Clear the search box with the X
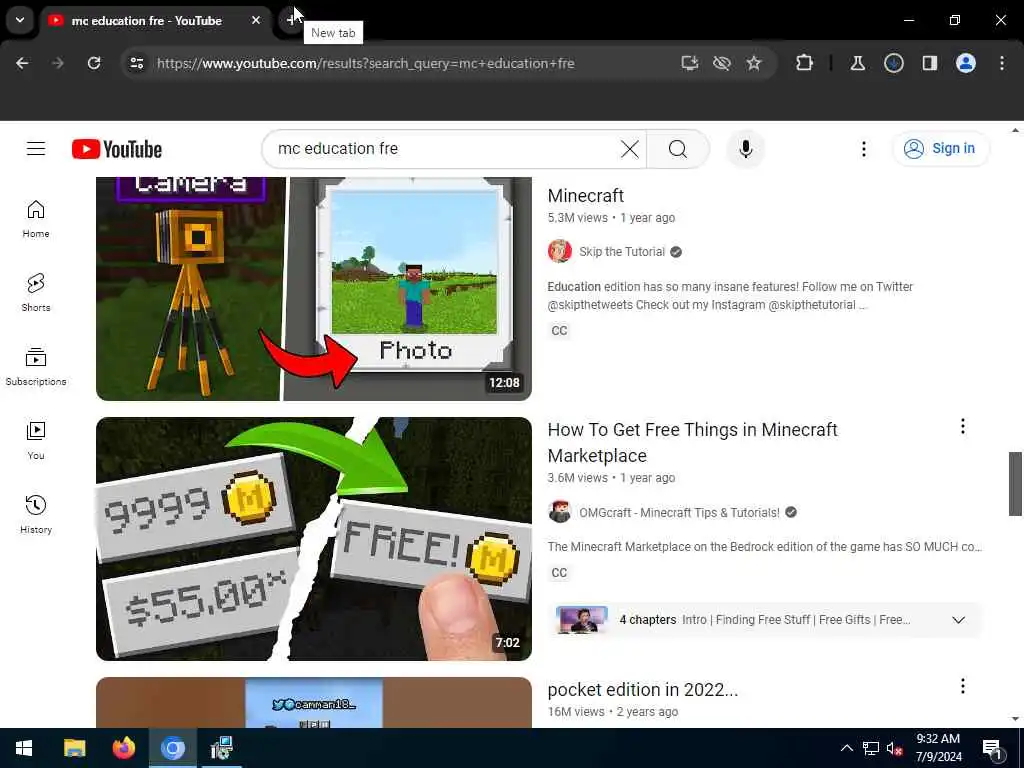This screenshot has height=768, width=1024. click(x=630, y=149)
